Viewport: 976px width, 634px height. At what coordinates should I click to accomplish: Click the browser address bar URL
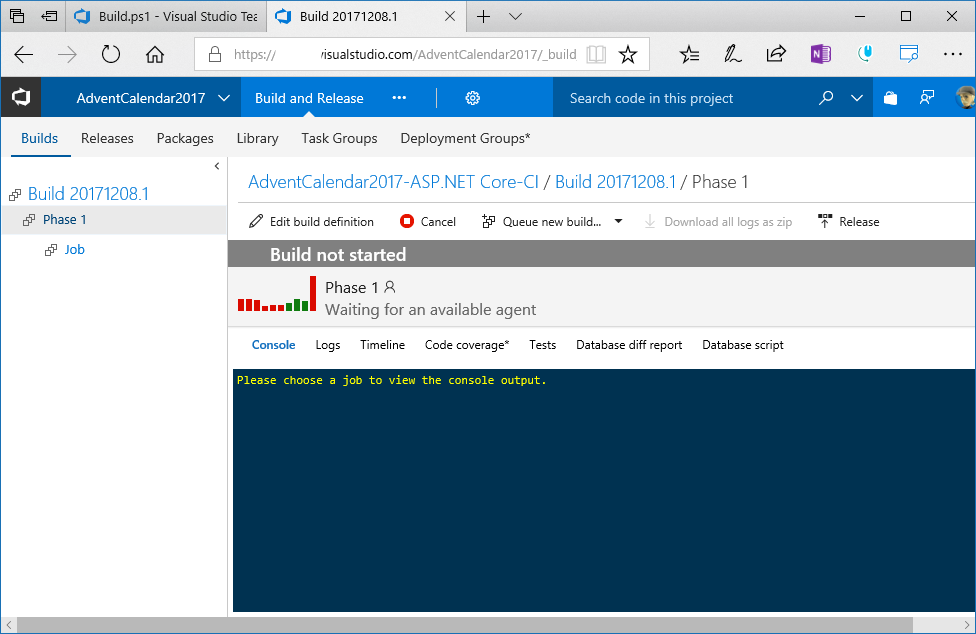click(x=405, y=55)
